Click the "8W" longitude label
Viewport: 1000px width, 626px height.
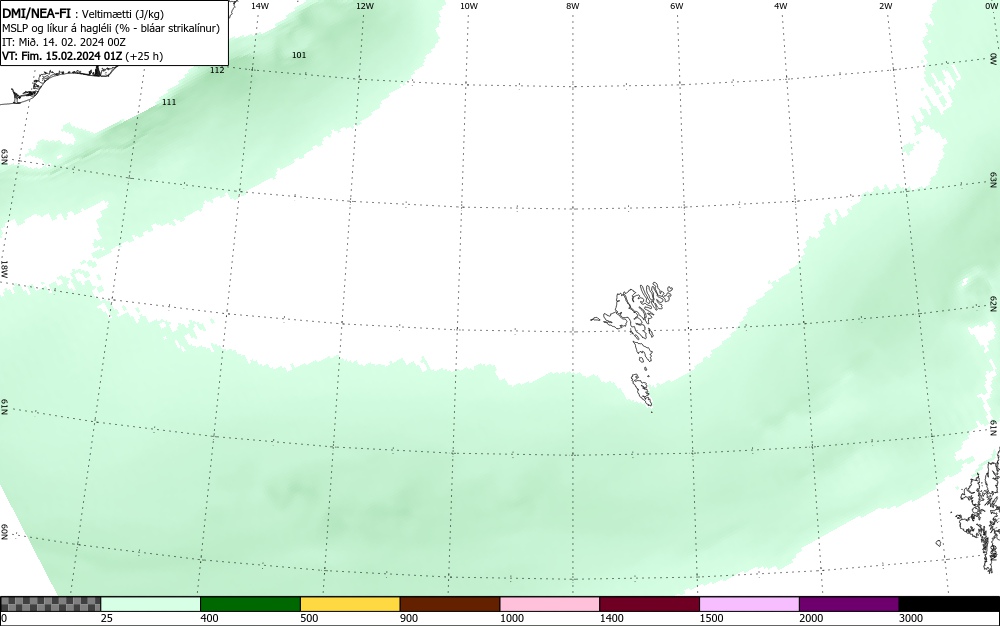[573, 6]
